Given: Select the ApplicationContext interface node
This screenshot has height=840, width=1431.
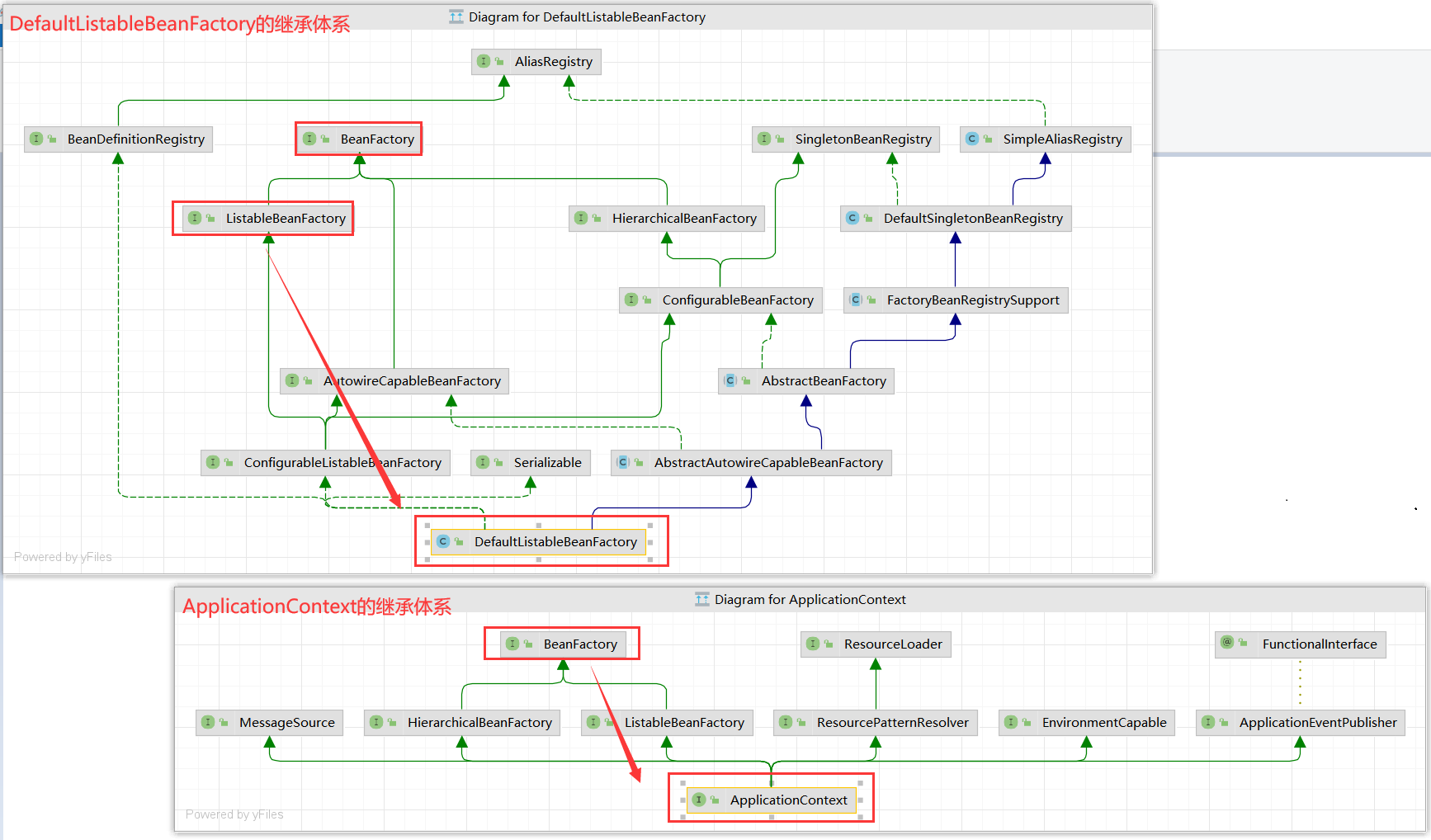Looking at the screenshot, I should [772, 800].
